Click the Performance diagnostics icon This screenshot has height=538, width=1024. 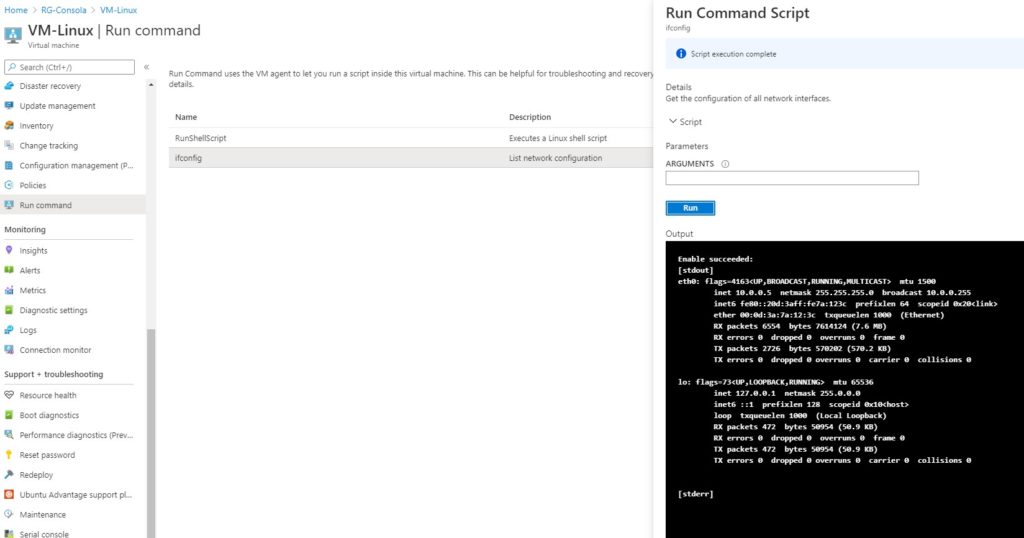pos(9,435)
